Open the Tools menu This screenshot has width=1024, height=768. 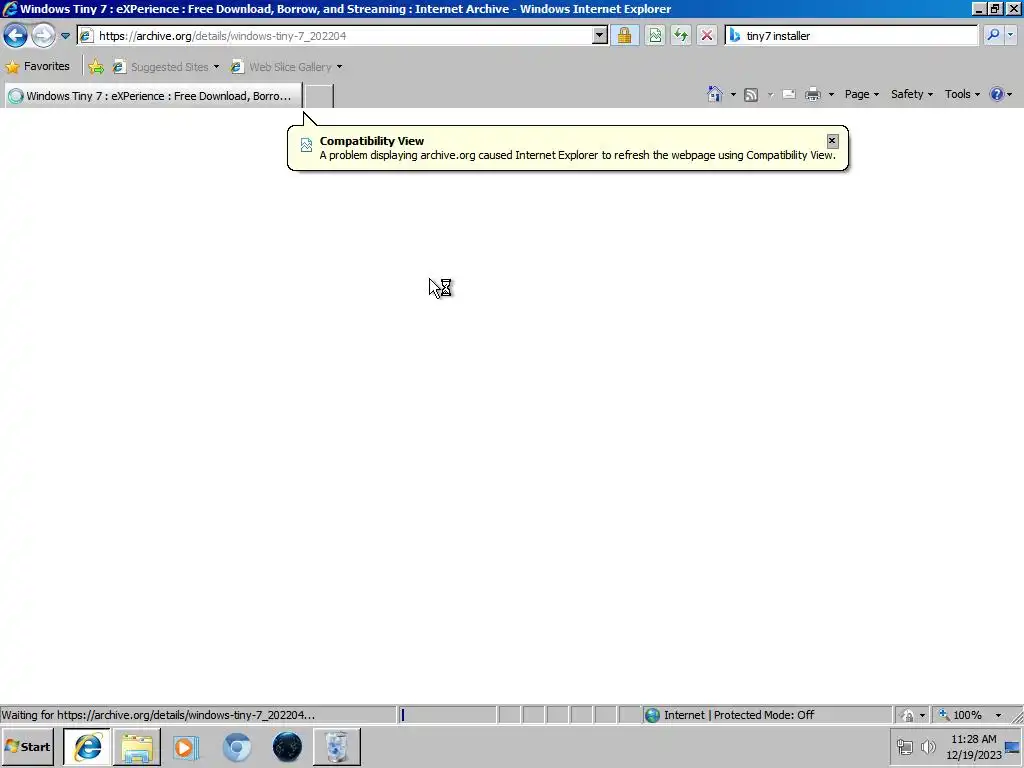(962, 94)
